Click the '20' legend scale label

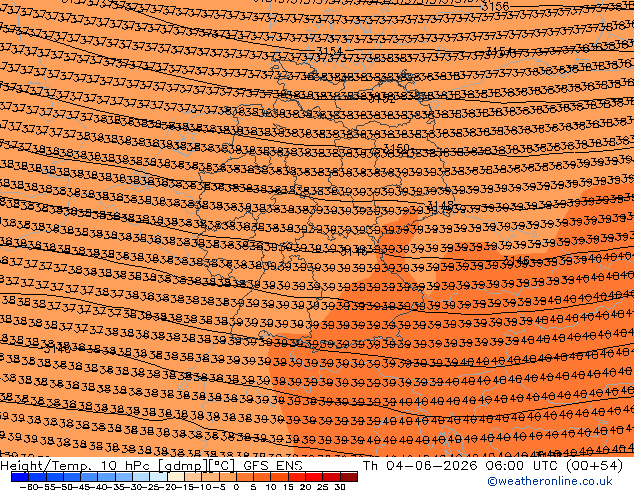coord(305,486)
